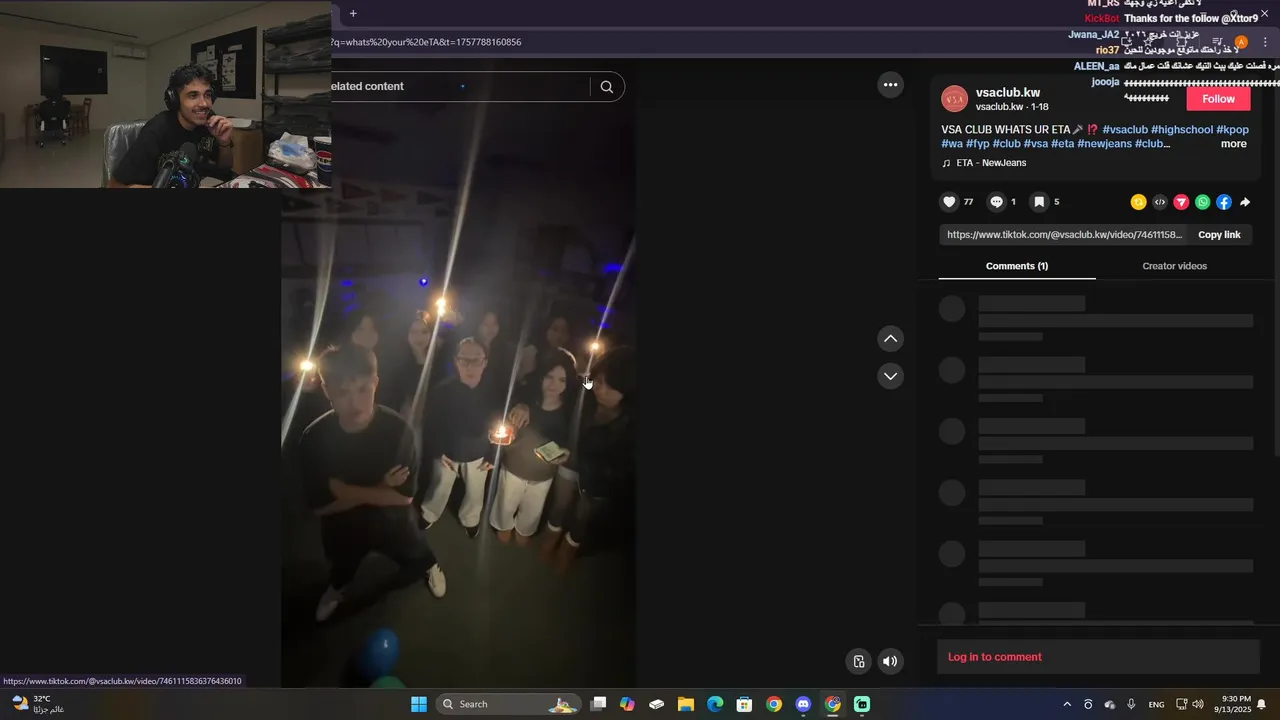Share the video to WhatsApp

[x=1203, y=202]
